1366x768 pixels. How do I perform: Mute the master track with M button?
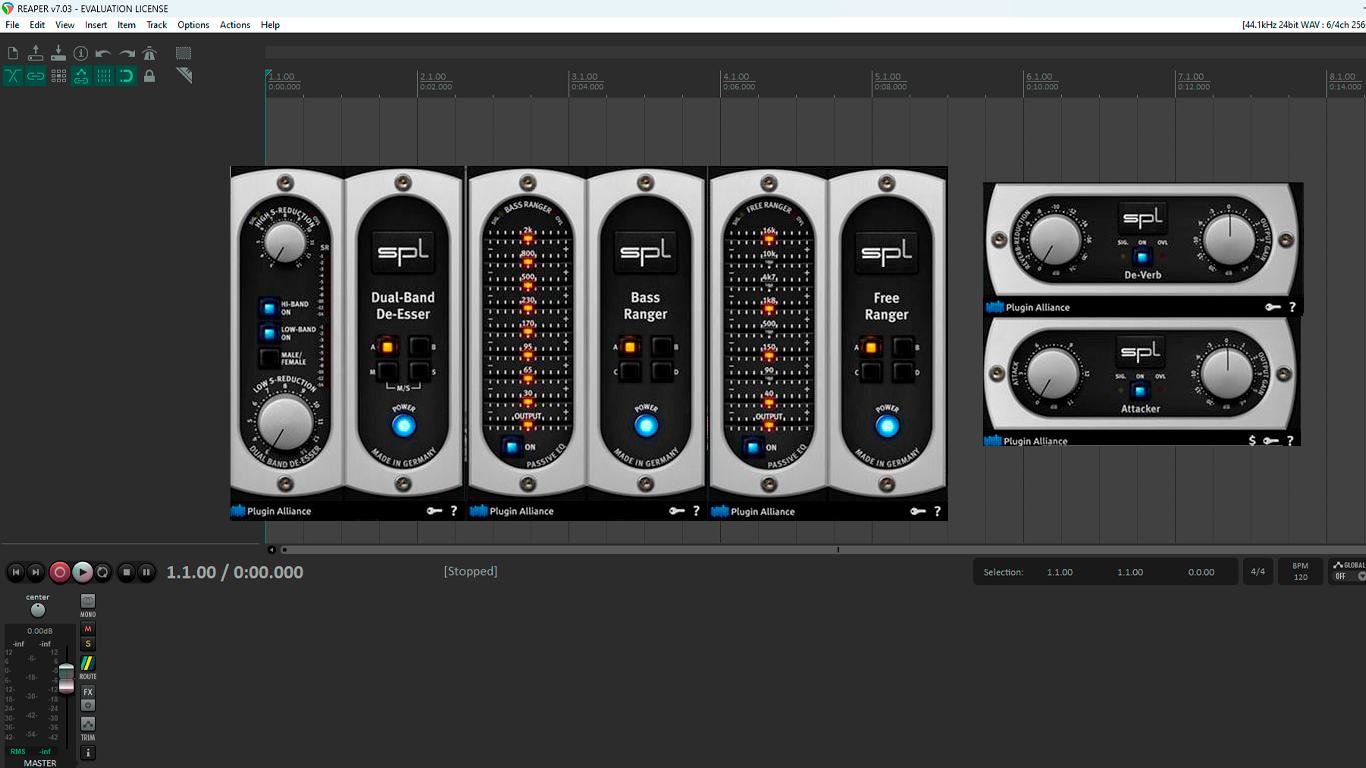click(88, 629)
